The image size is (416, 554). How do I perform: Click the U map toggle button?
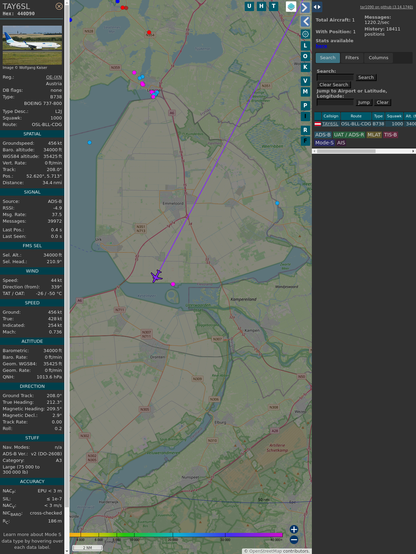[x=249, y=6]
